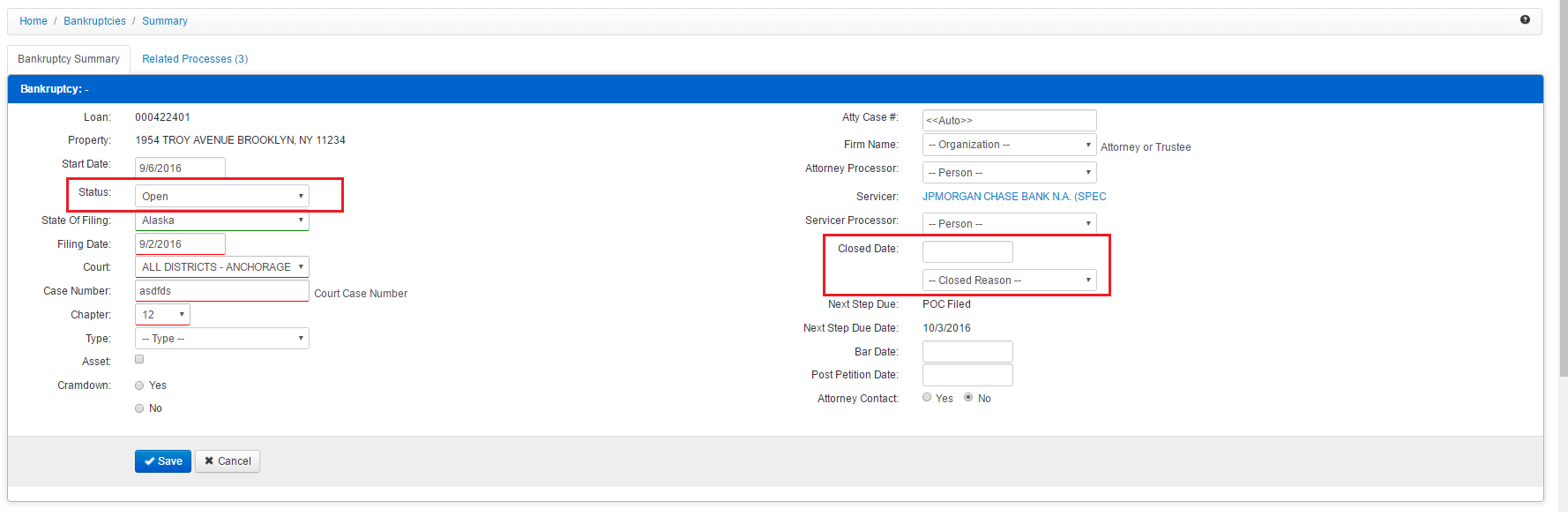This screenshot has height=531, width=1568.
Task: Expand the Type dropdown
Action: [222, 338]
